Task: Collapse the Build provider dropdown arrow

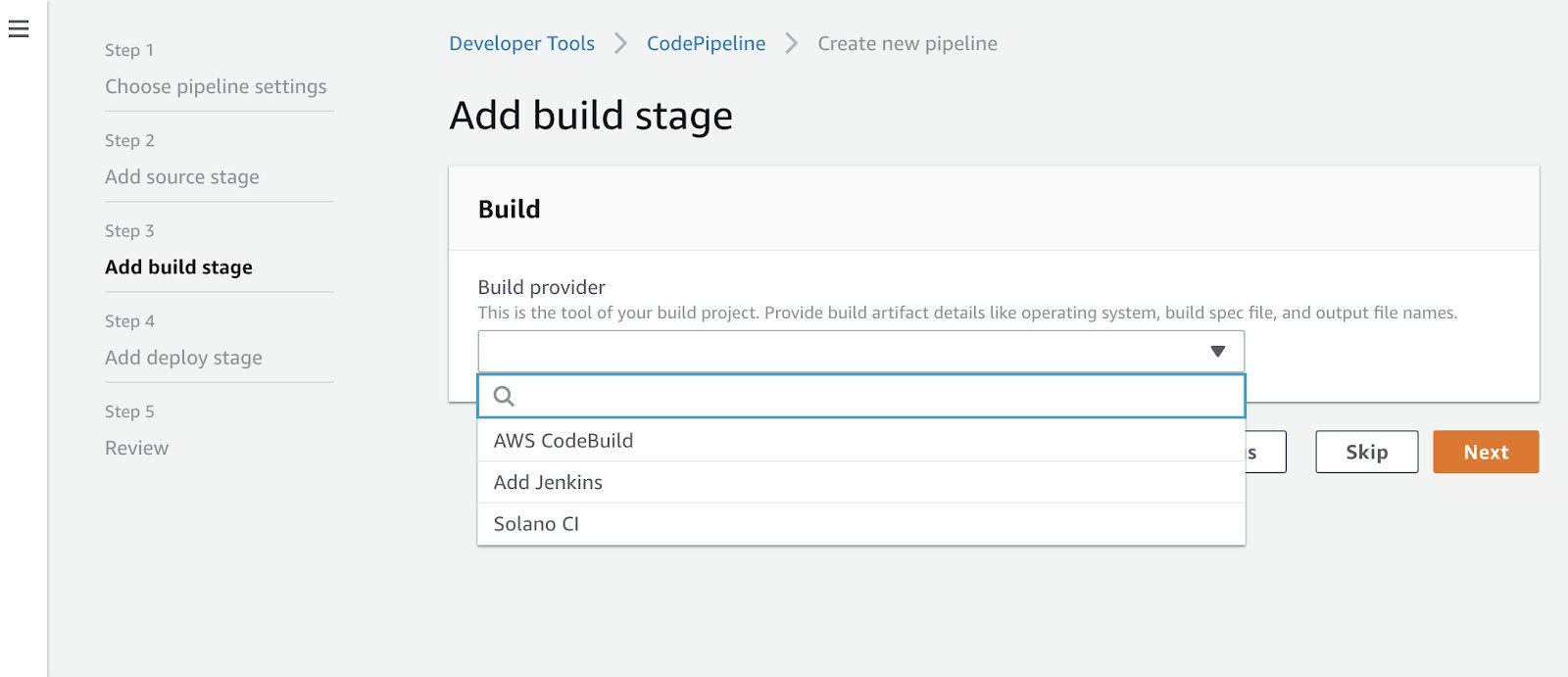Action: coord(1217,351)
